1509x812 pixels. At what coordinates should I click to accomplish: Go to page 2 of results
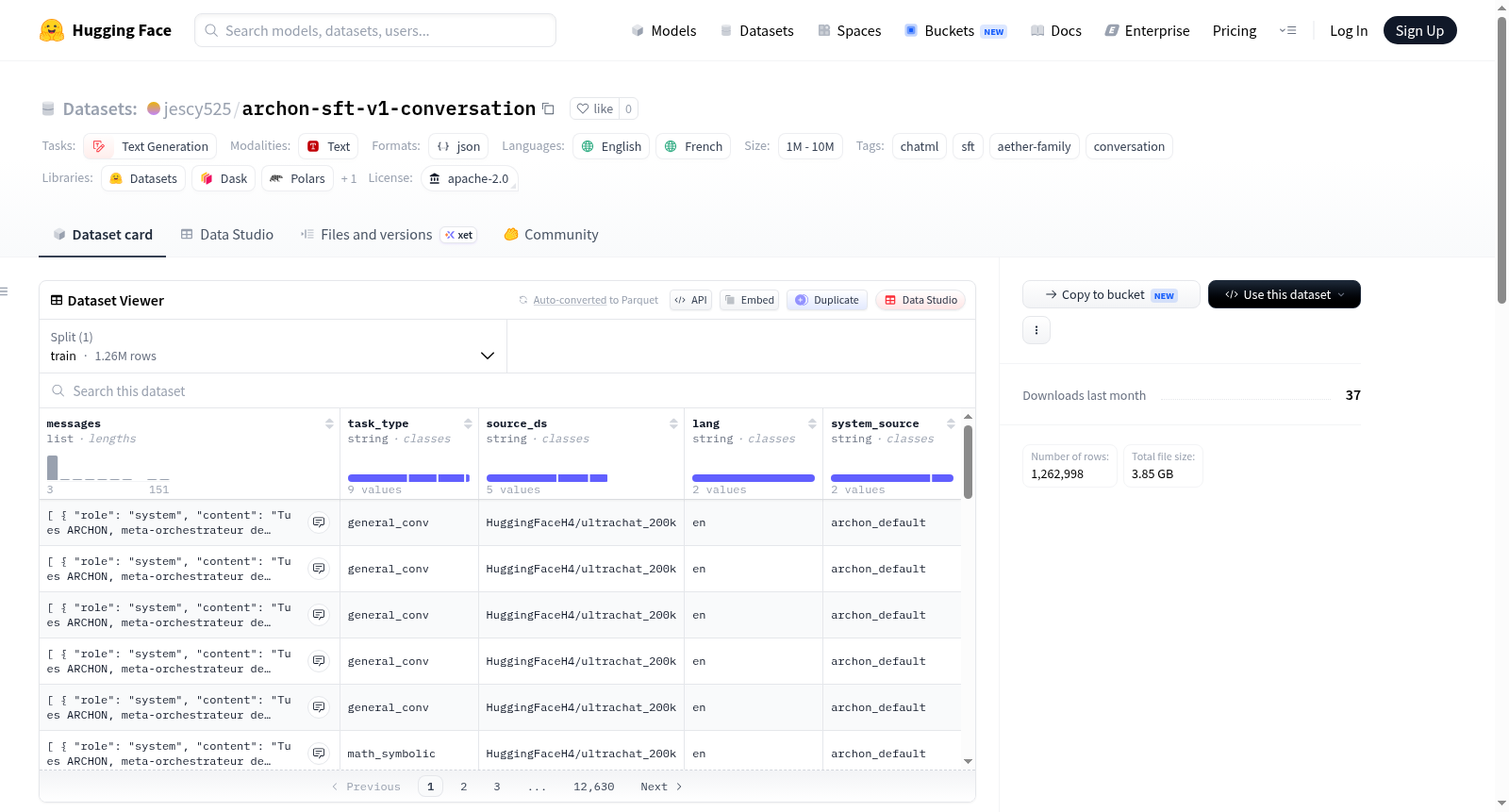coord(464,787)
